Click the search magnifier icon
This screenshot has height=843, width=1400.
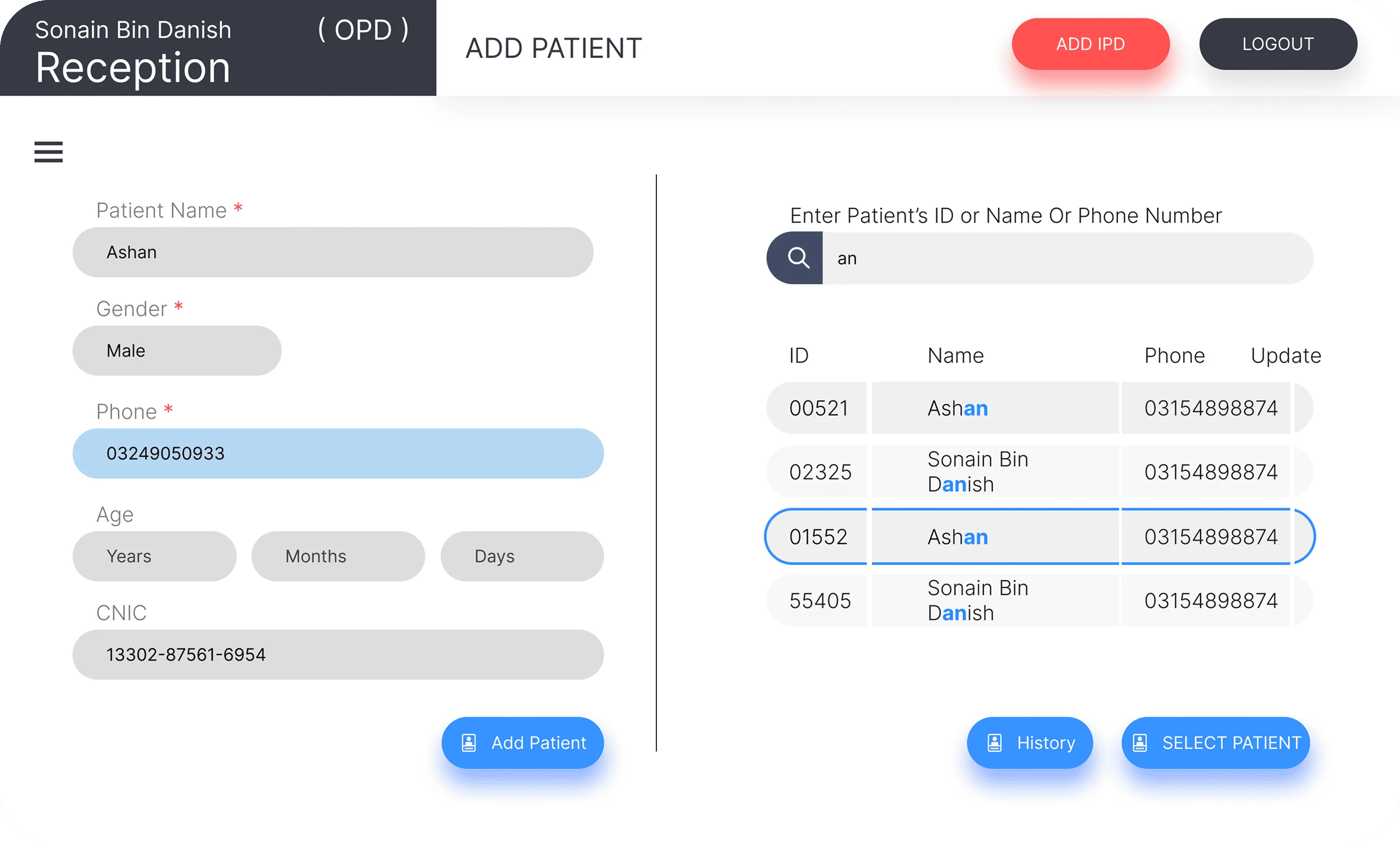point(797,258)
